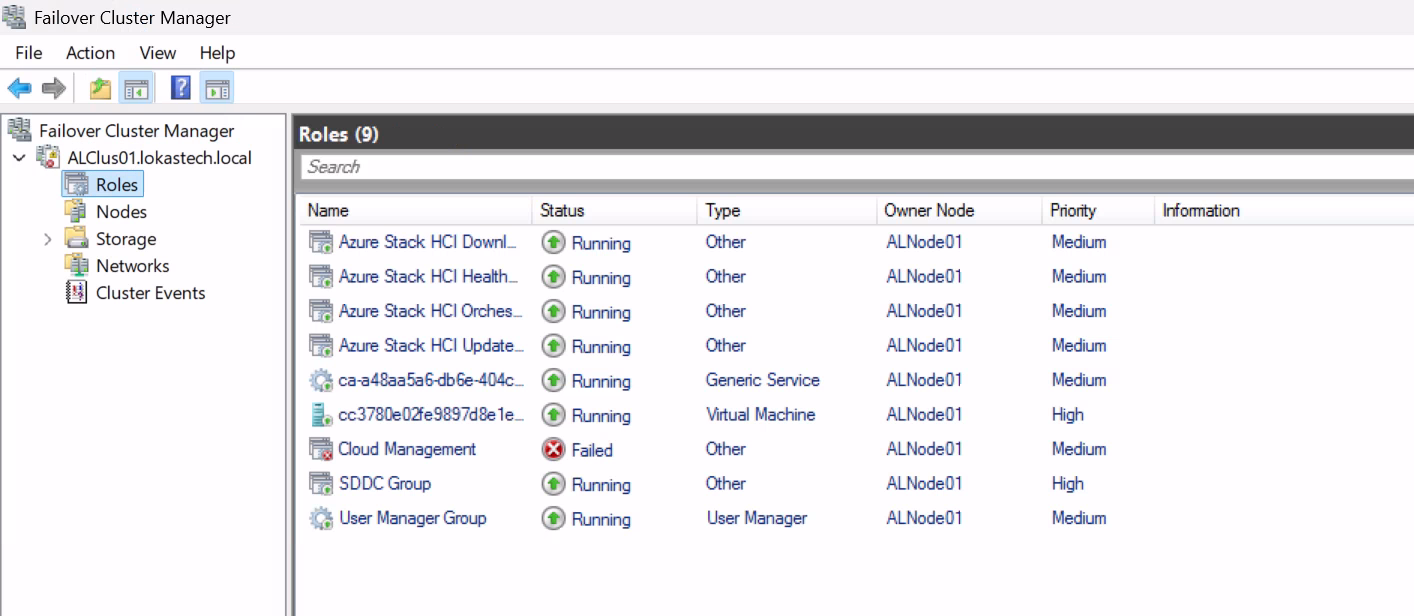1414x616 pixels.
Task: Select Cluster Events in the console tree
Action: pyautogui.click(x=150, y=293)
